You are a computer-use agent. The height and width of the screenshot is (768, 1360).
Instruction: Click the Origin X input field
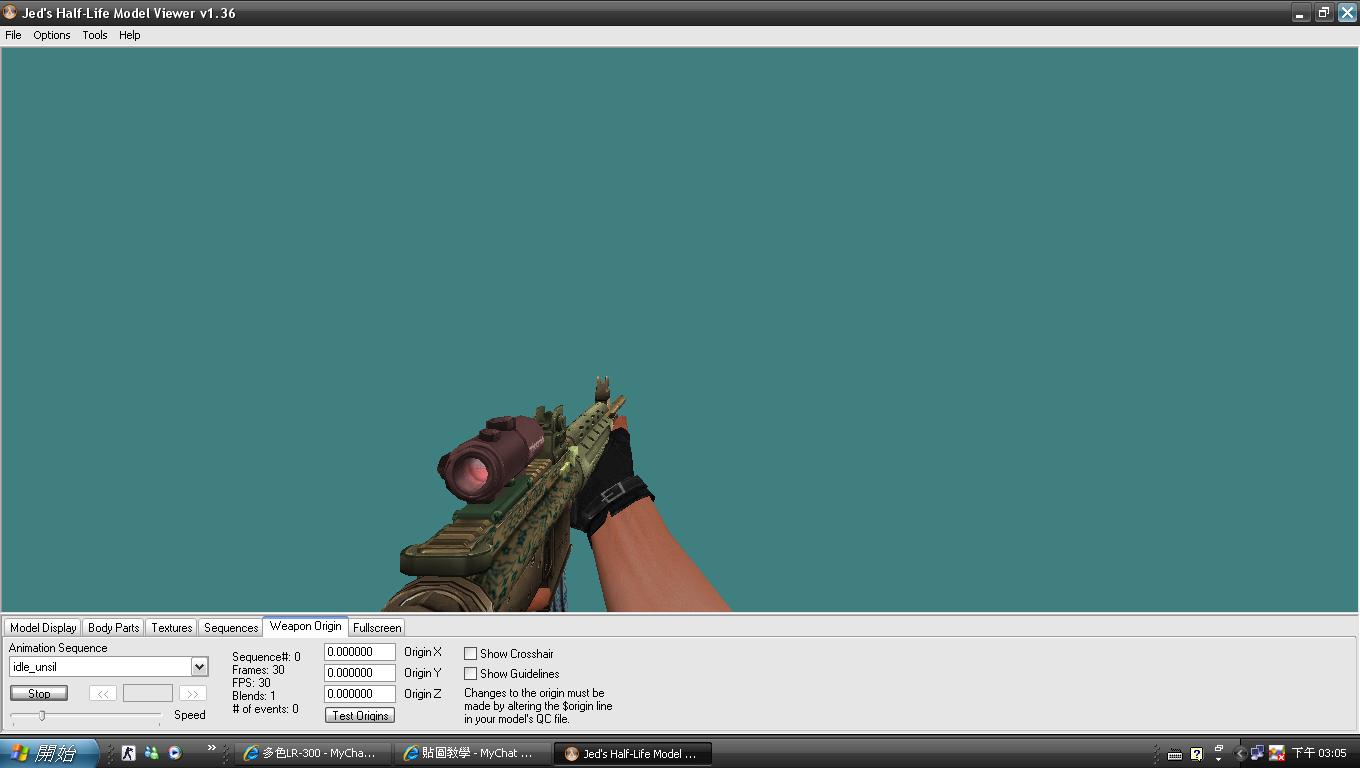[360, 652]
